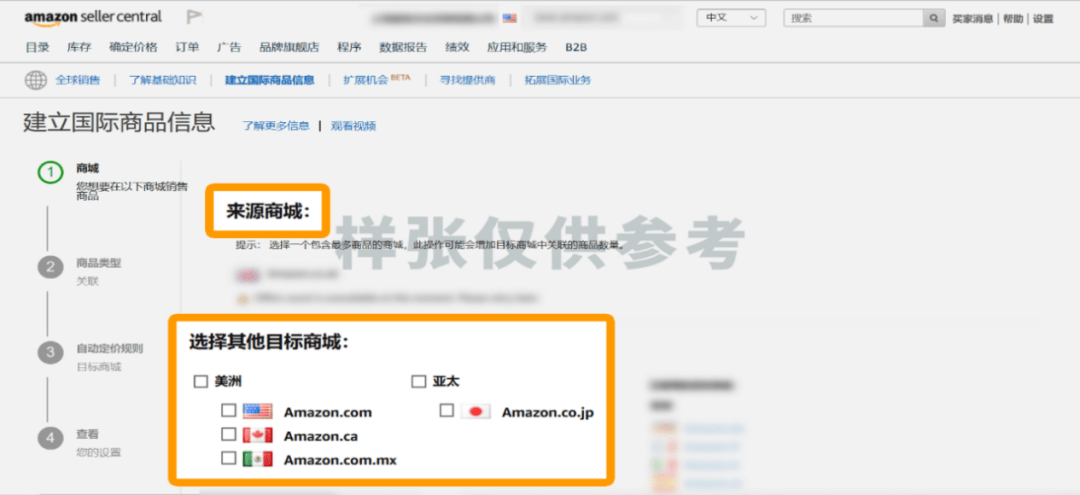Tick the Amazon.co.jp checkbox
Viewport: 1080px width, 495px height.
(x=447, y=411)
